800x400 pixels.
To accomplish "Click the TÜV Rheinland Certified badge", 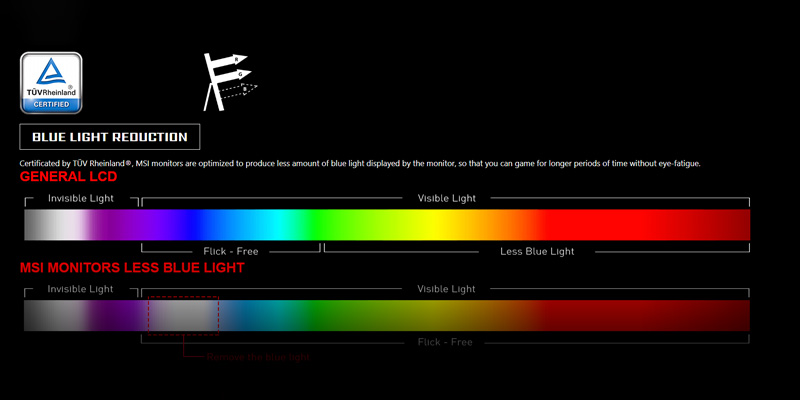I will (x=51, y=83).
